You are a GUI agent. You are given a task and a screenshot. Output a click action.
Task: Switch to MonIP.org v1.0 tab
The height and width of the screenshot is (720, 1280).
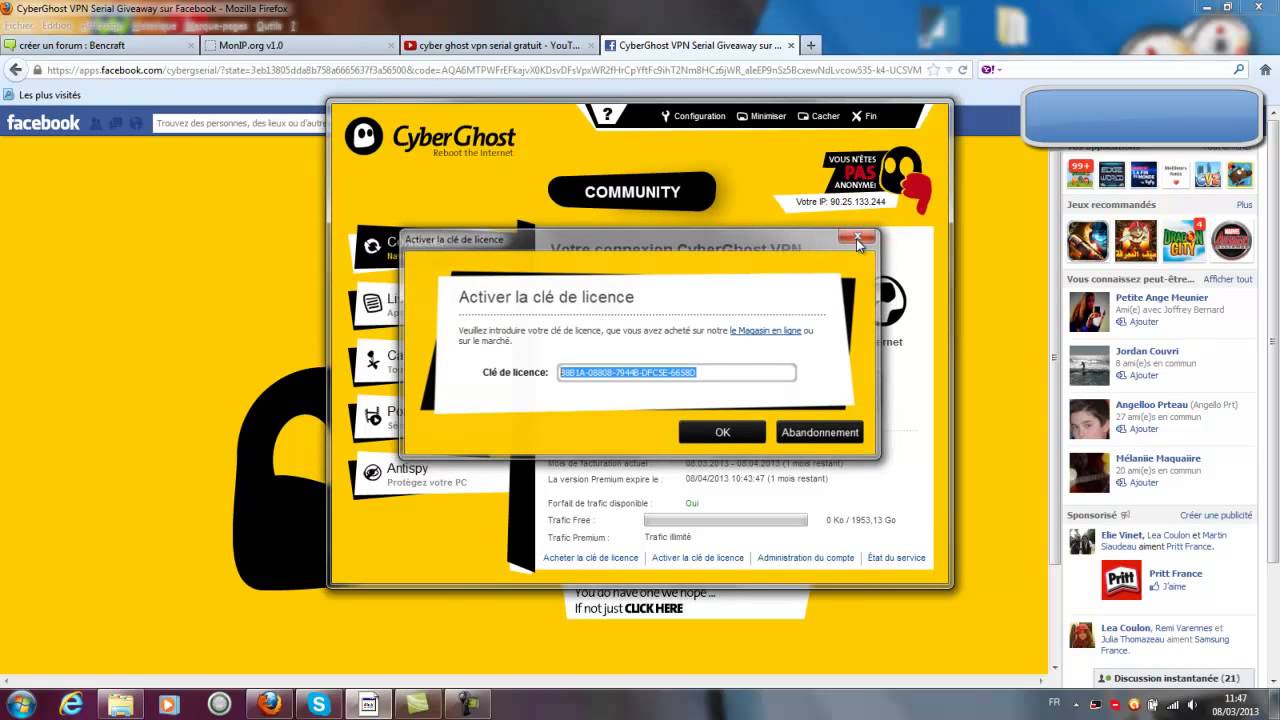pos(299,45)
